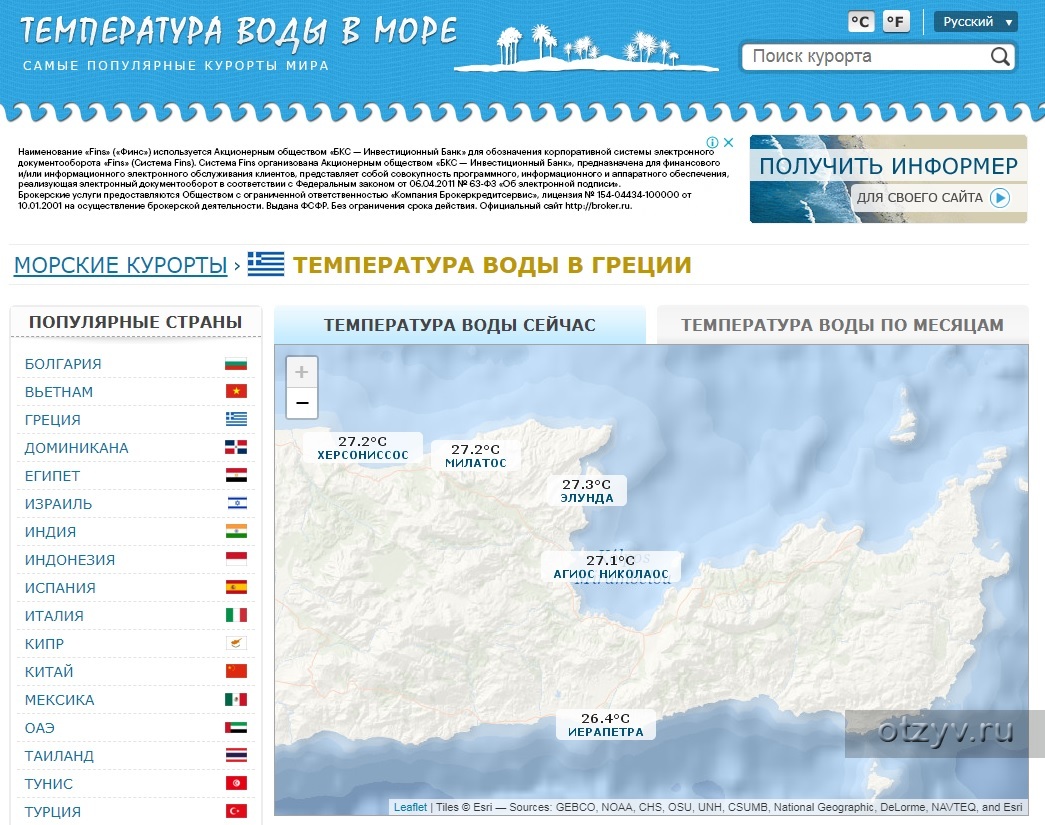Focus the 'Поиск курорта' search field
1045x825 pixels.
[x=865, y=57]
